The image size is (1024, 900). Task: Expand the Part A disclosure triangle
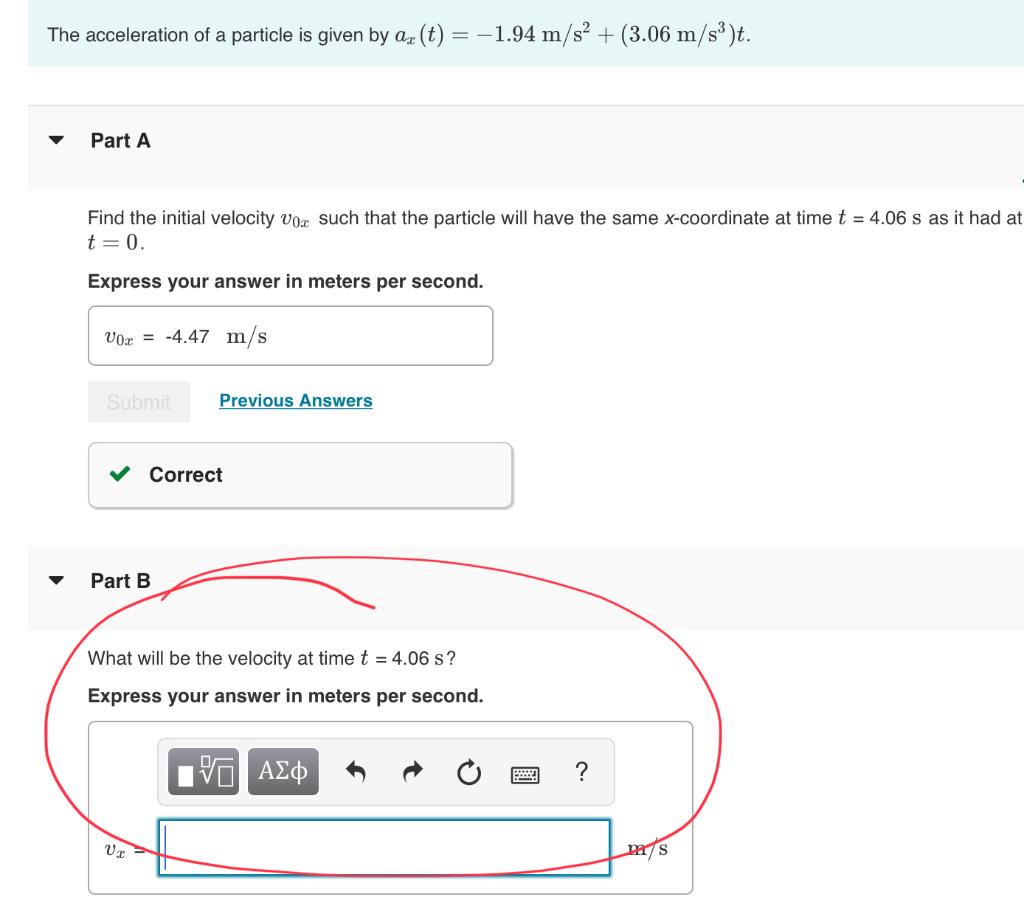[56, 141]
